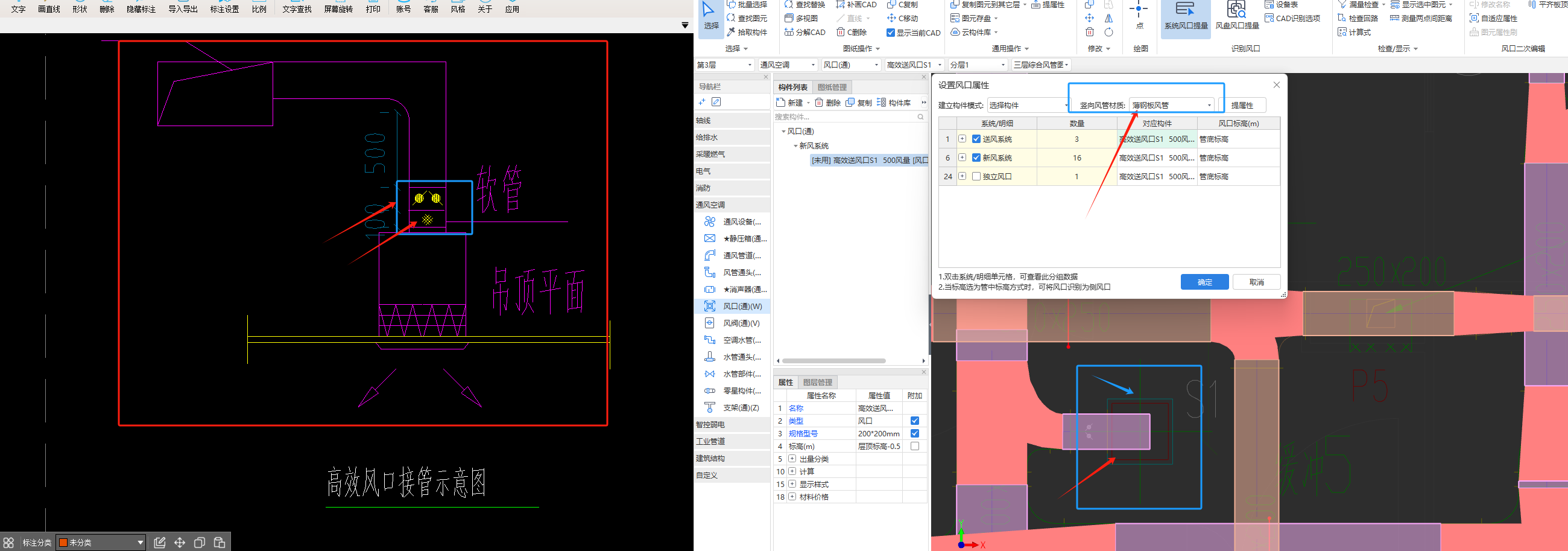Select 通风设备 in the navigation list

click(x=734, y=221)
